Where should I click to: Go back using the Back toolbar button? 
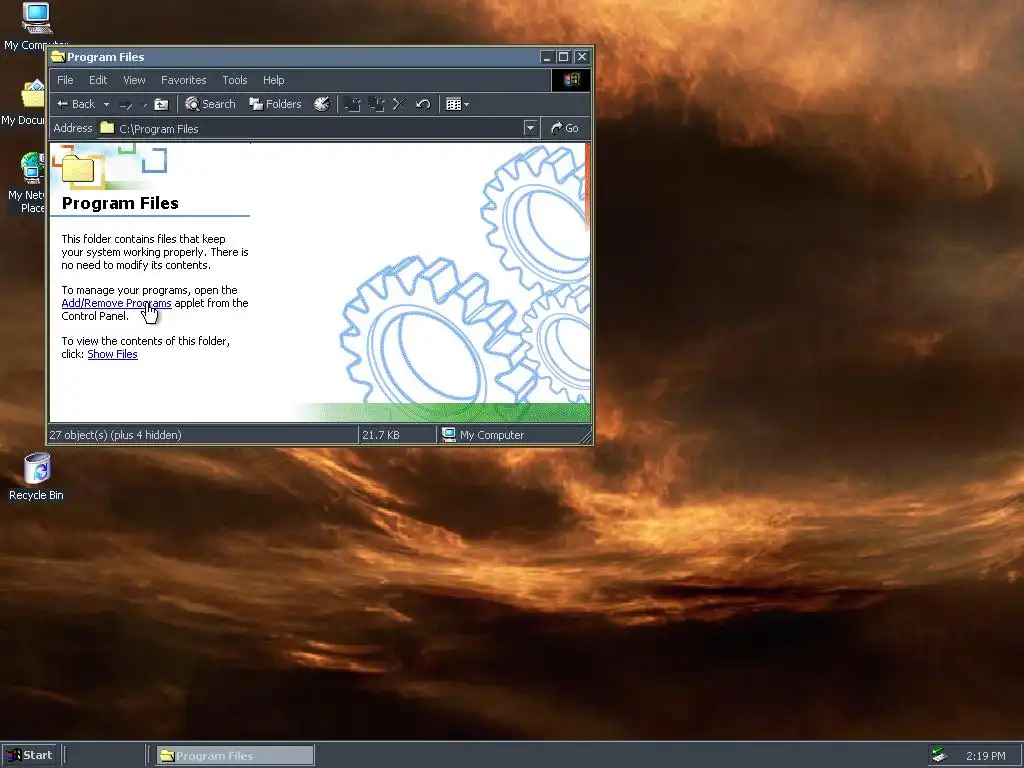pyautogui.click(x=76, y=104)
